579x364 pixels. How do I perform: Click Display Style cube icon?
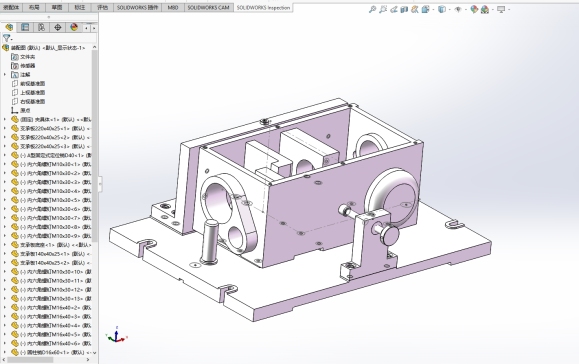[x=441, y=9]
